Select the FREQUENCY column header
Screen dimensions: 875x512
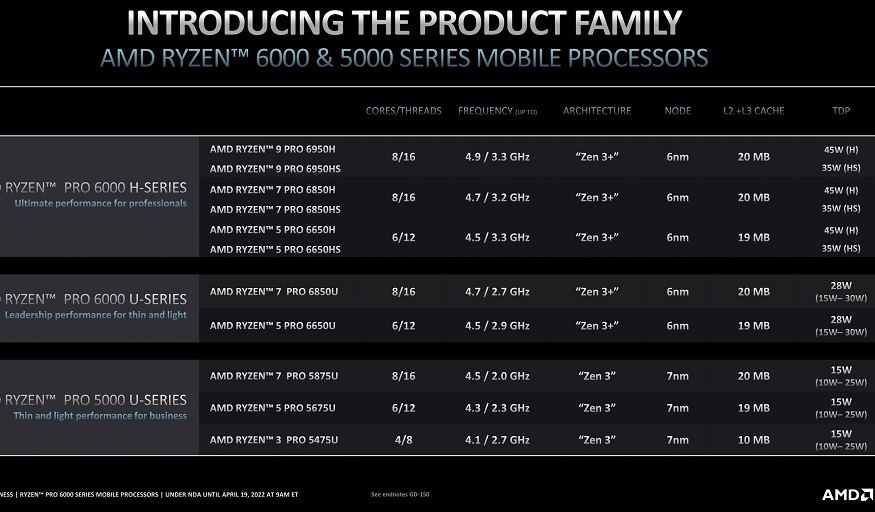coord(497,111)
